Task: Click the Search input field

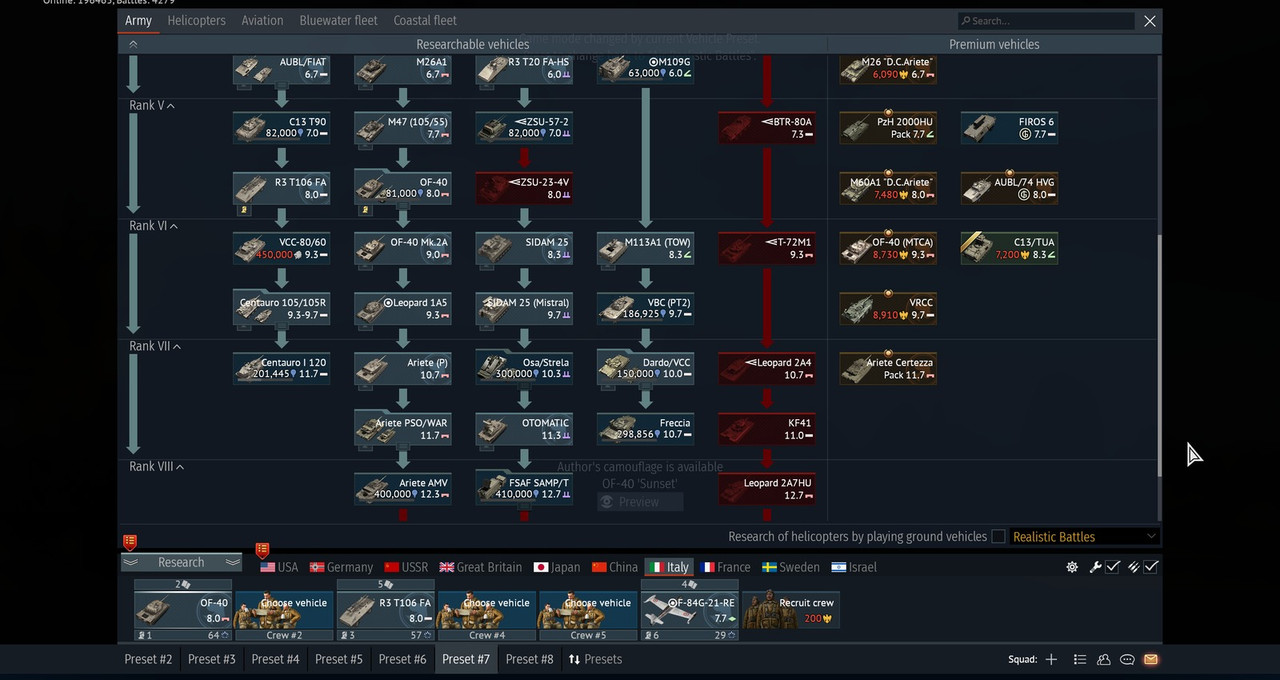Action: (x=1045, y=20)
